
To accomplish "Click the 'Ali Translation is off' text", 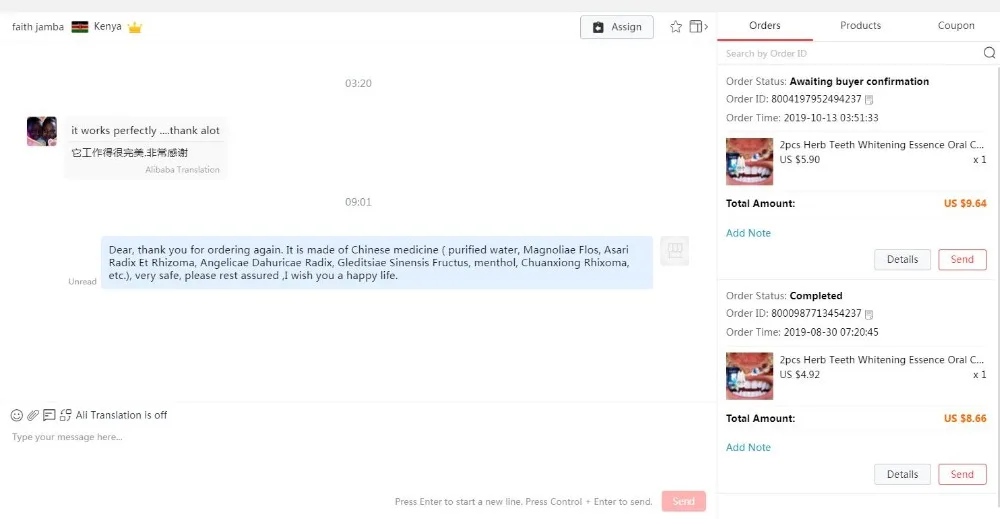I will click(x=121, y=415).
